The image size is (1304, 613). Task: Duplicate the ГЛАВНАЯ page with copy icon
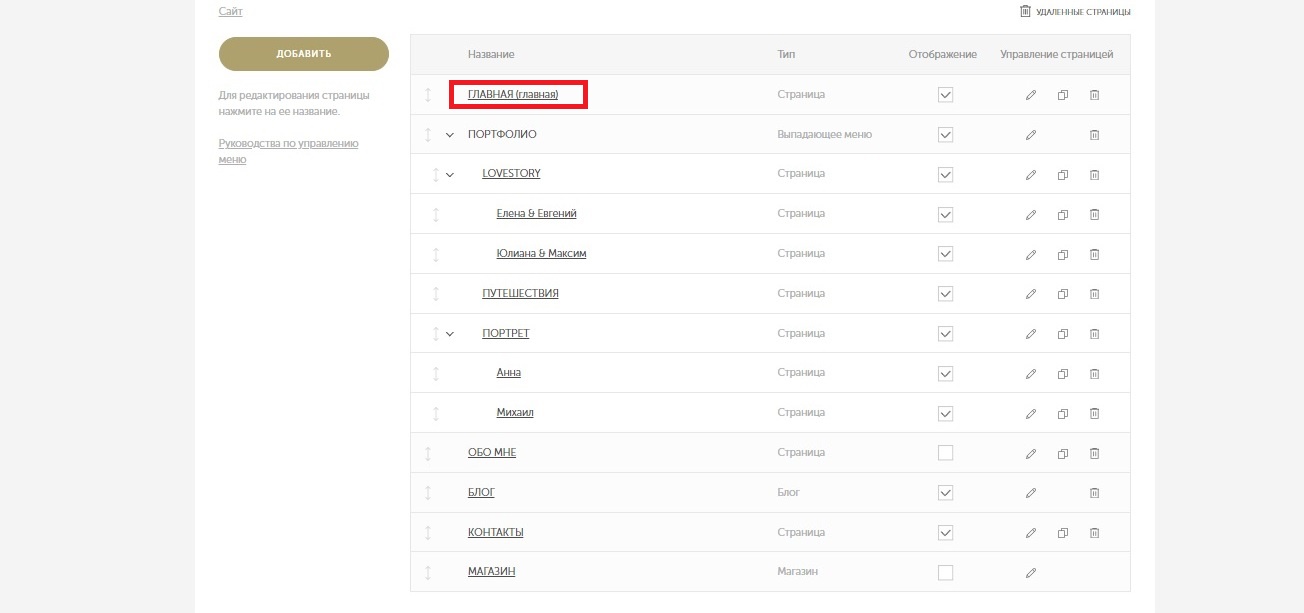coord(1063,95)
